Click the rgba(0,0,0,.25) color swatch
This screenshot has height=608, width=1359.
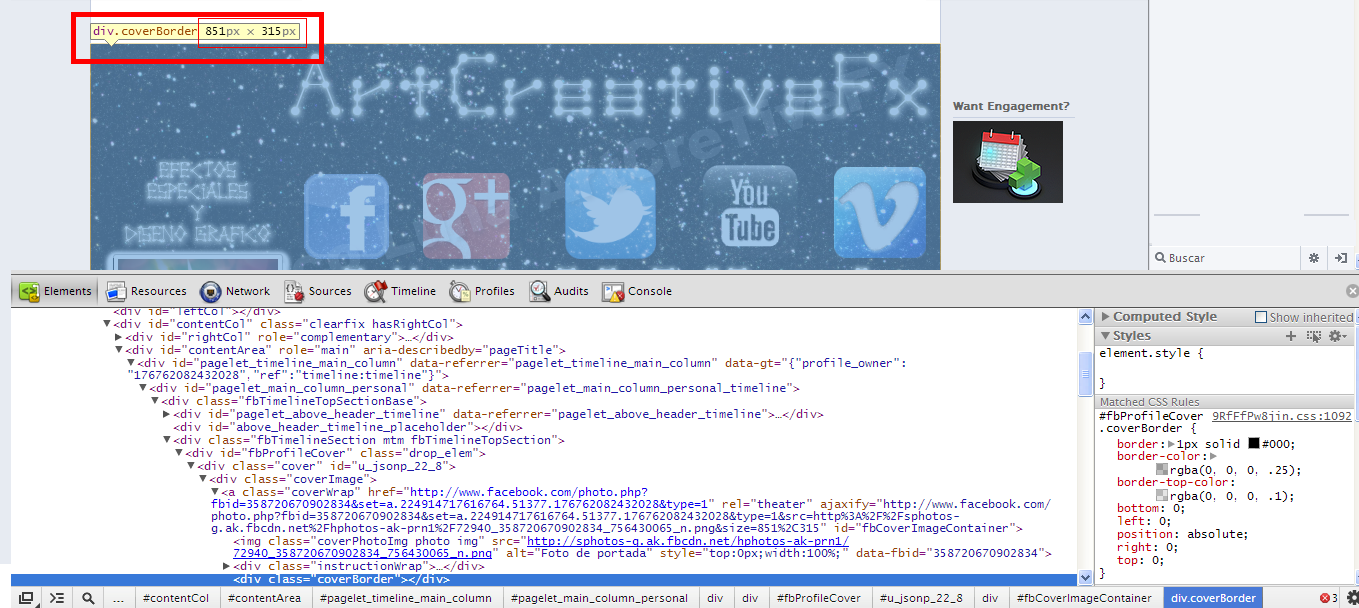[1162, 469]
